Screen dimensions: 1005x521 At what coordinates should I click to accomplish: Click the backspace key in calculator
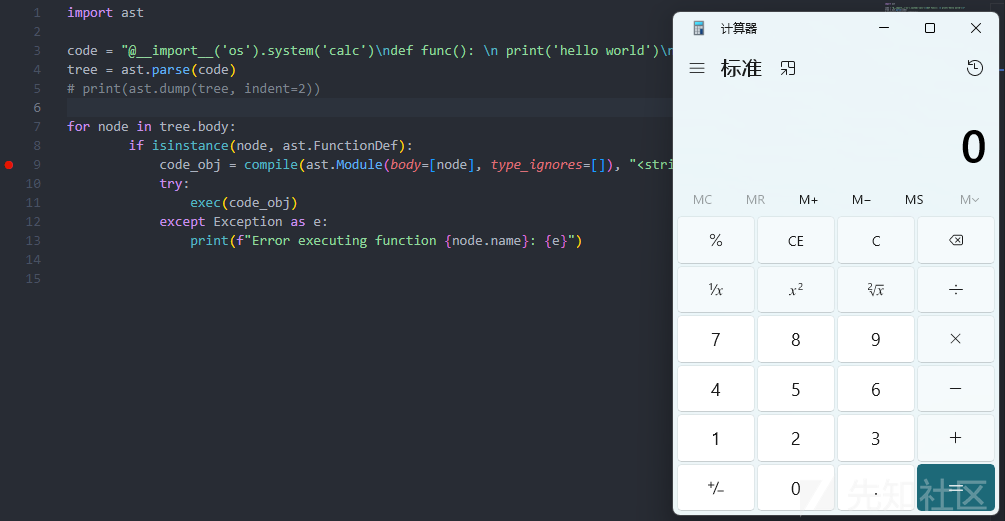click(956, 240)
